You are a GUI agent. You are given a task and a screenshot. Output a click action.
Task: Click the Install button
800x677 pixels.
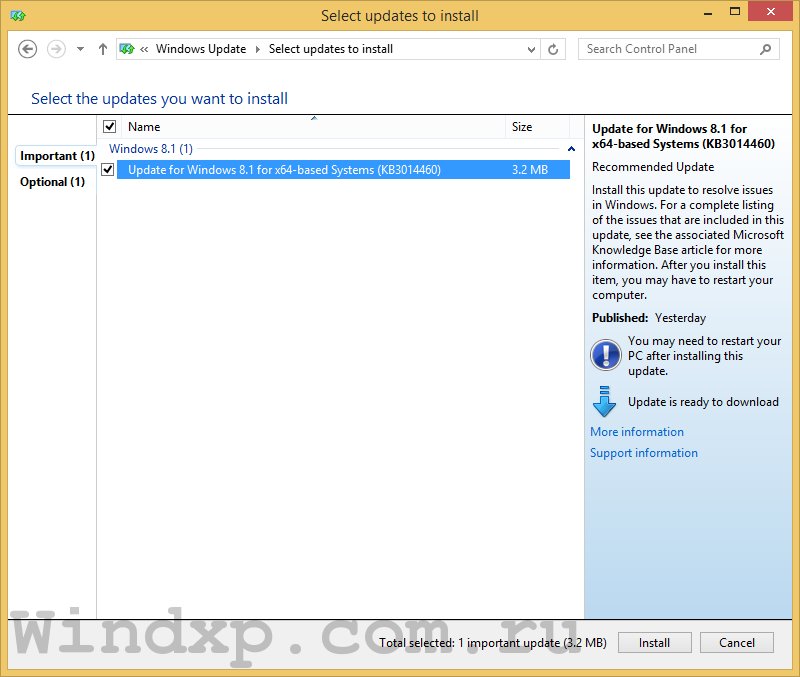pyautogui.click(x=655, y=643)
